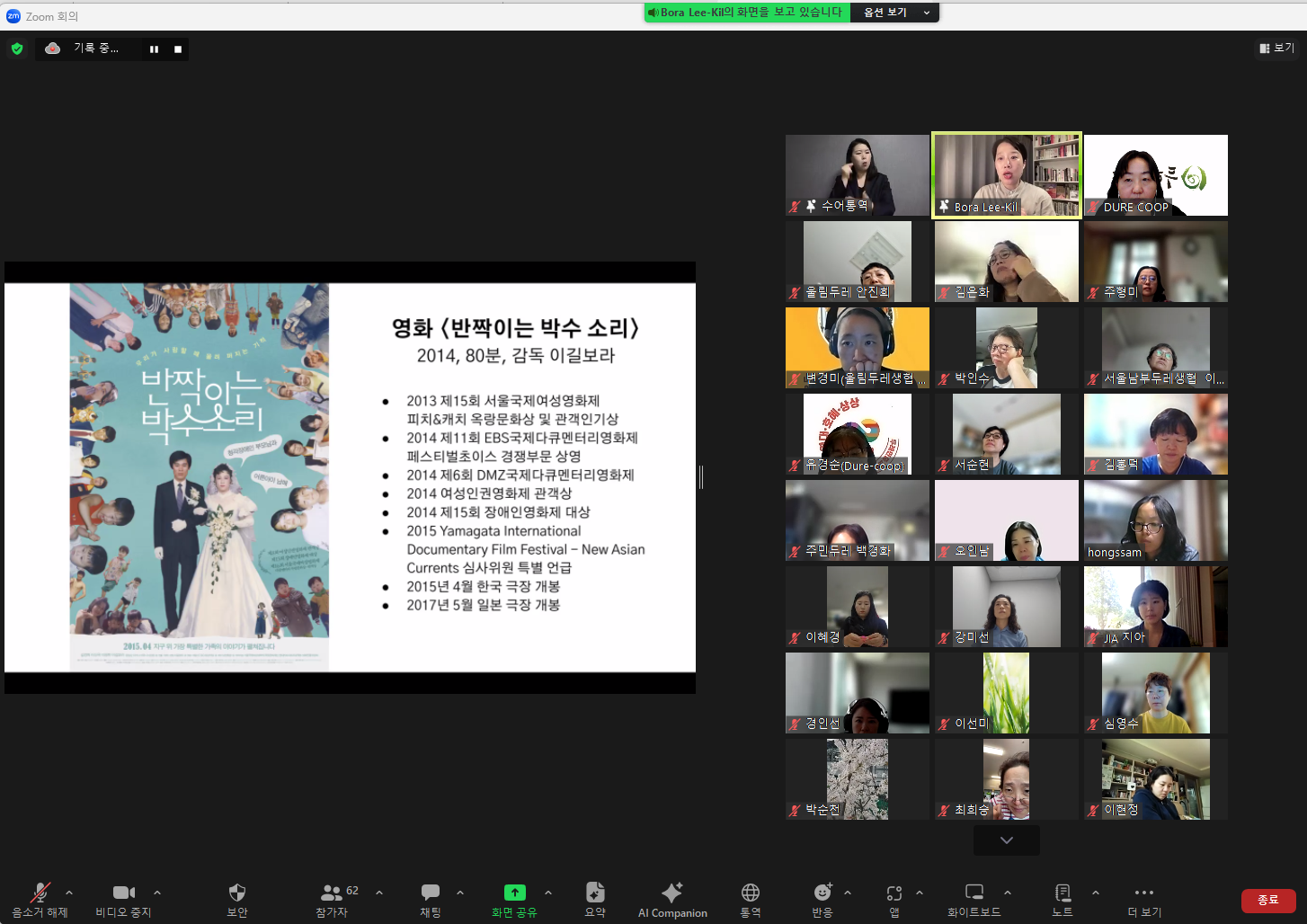Click the red 종료 end meeting button
This screenshot has height=924, width=1307.
click(1267, 900)
